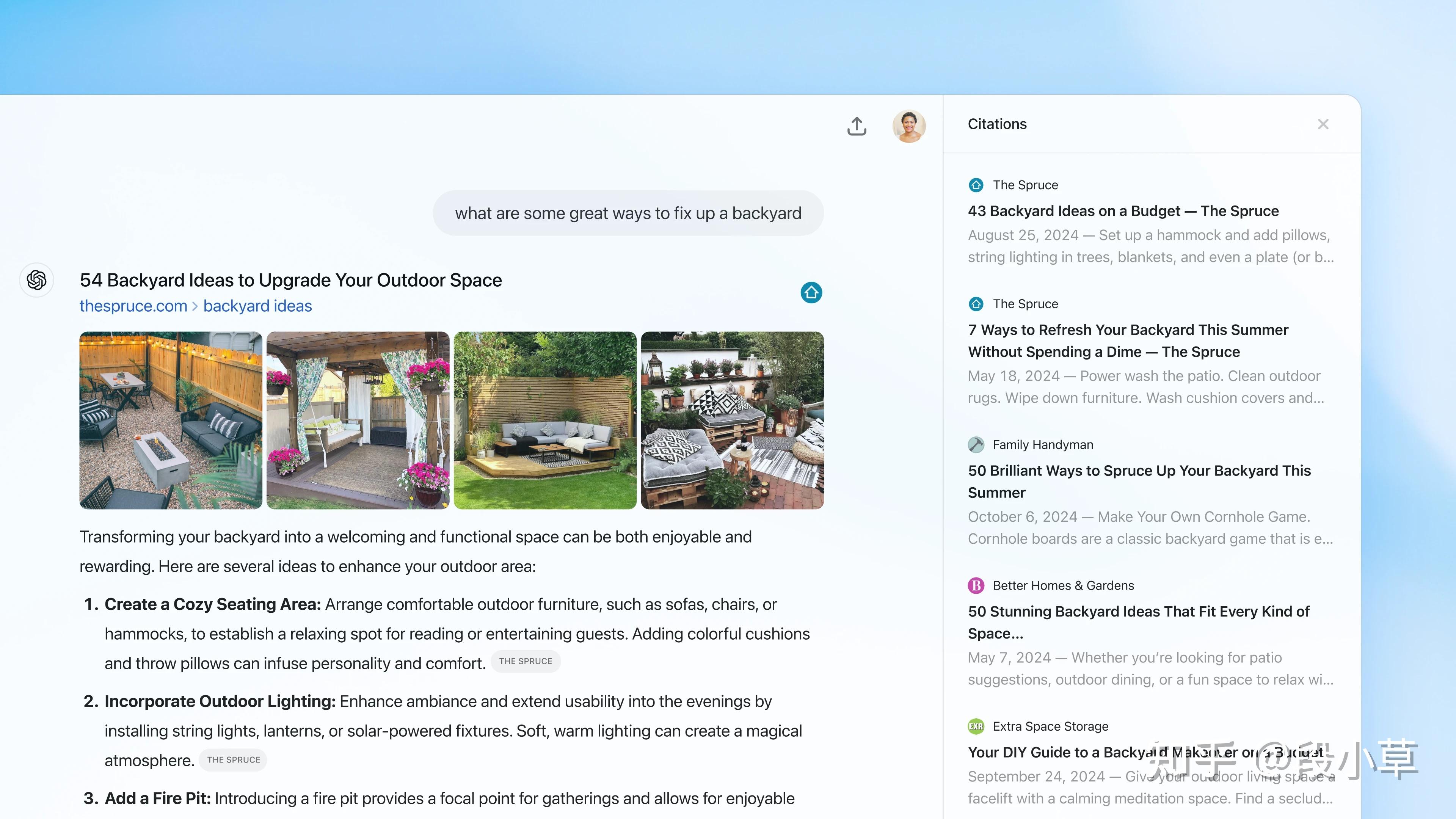The image size is (1456, 819).
Task: Close the Citations panel
Action: 1323,124
